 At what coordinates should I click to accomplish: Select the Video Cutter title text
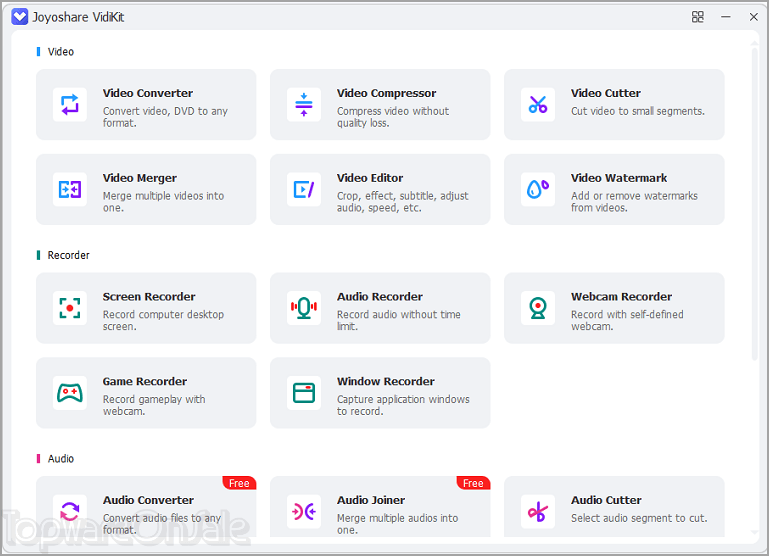[606, 93]
